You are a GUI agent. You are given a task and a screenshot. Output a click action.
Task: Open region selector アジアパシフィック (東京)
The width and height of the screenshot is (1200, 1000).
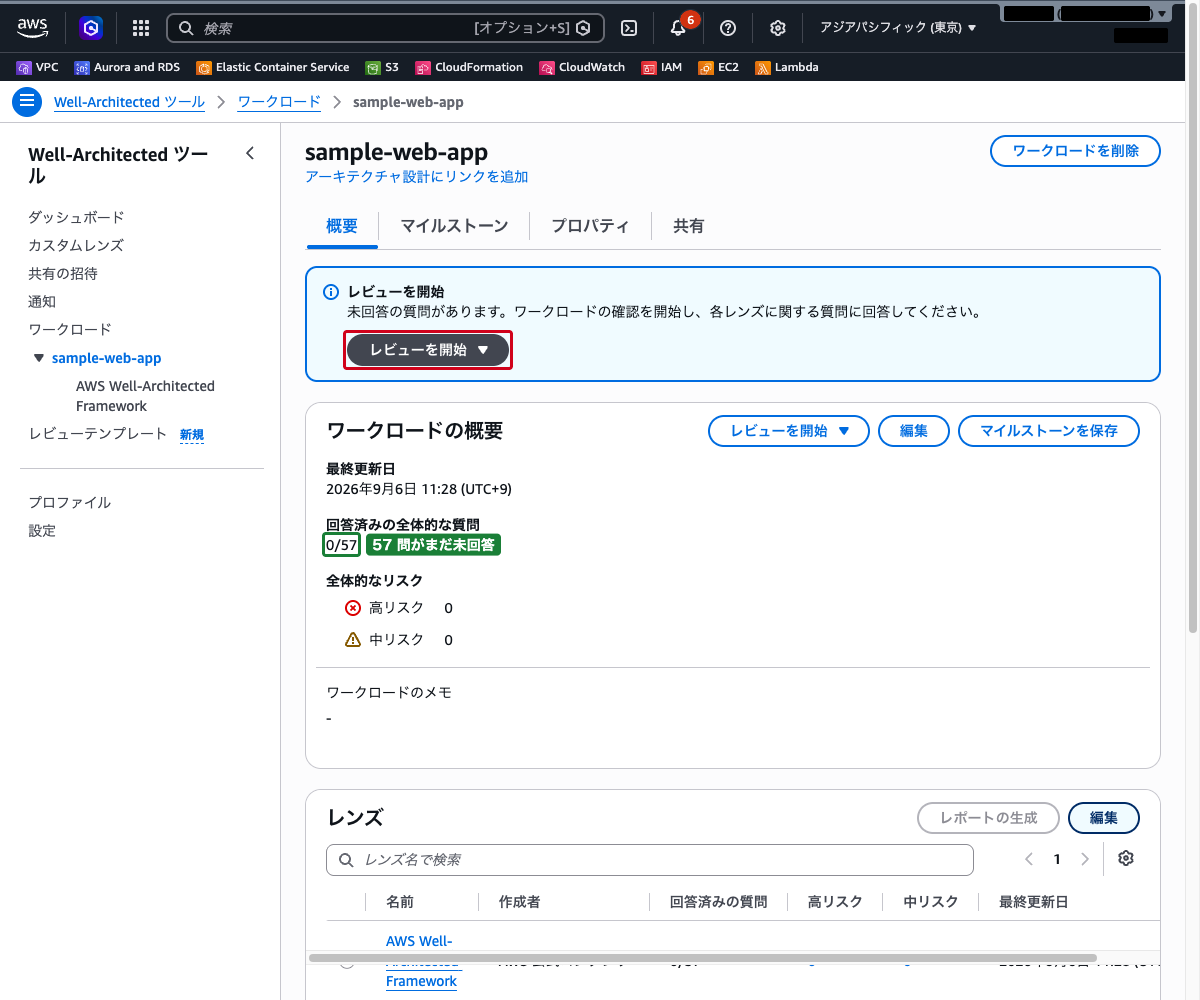pyautogui.click(x=898, y=28)
